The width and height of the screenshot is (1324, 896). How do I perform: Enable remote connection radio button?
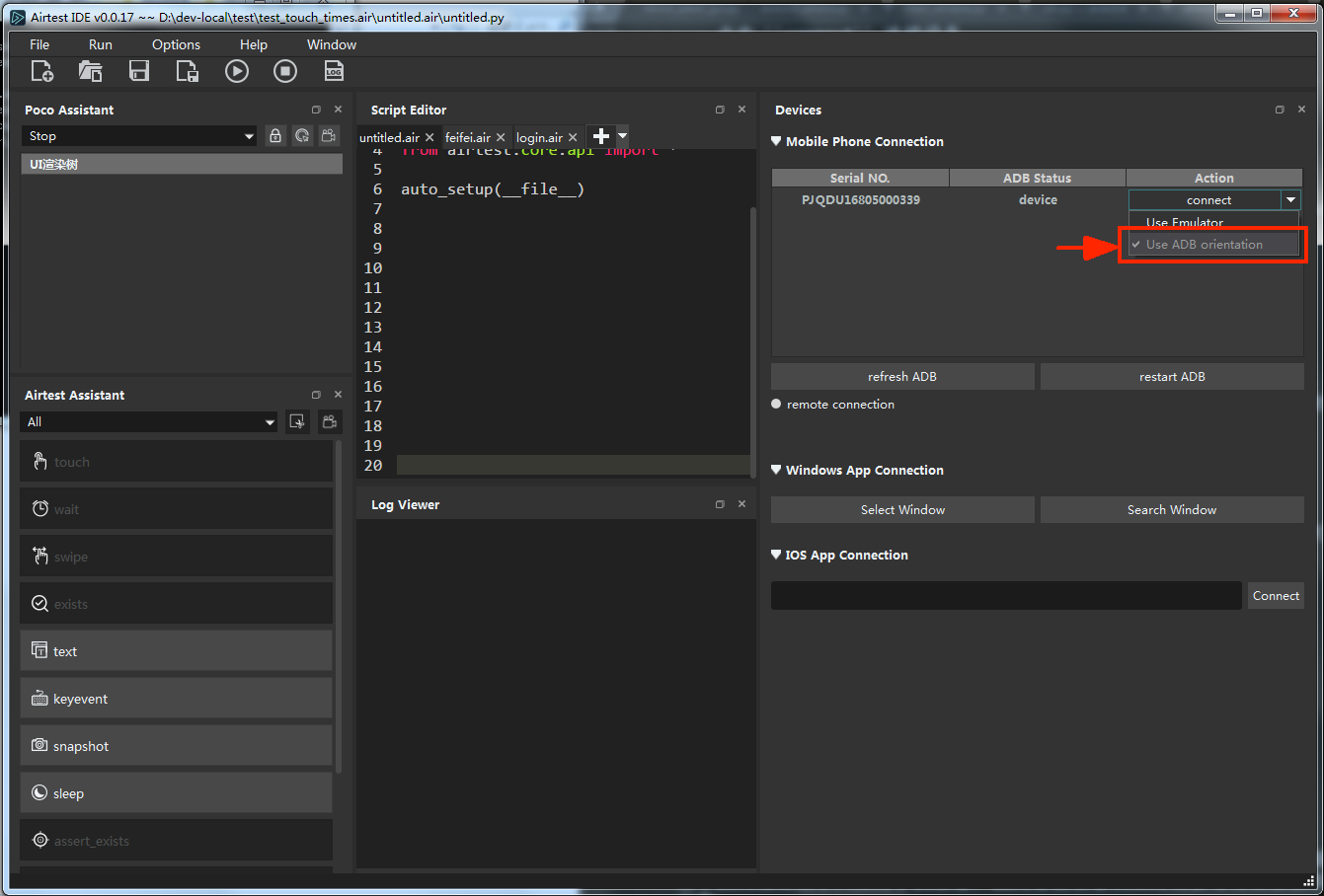(x=776, y=404)
